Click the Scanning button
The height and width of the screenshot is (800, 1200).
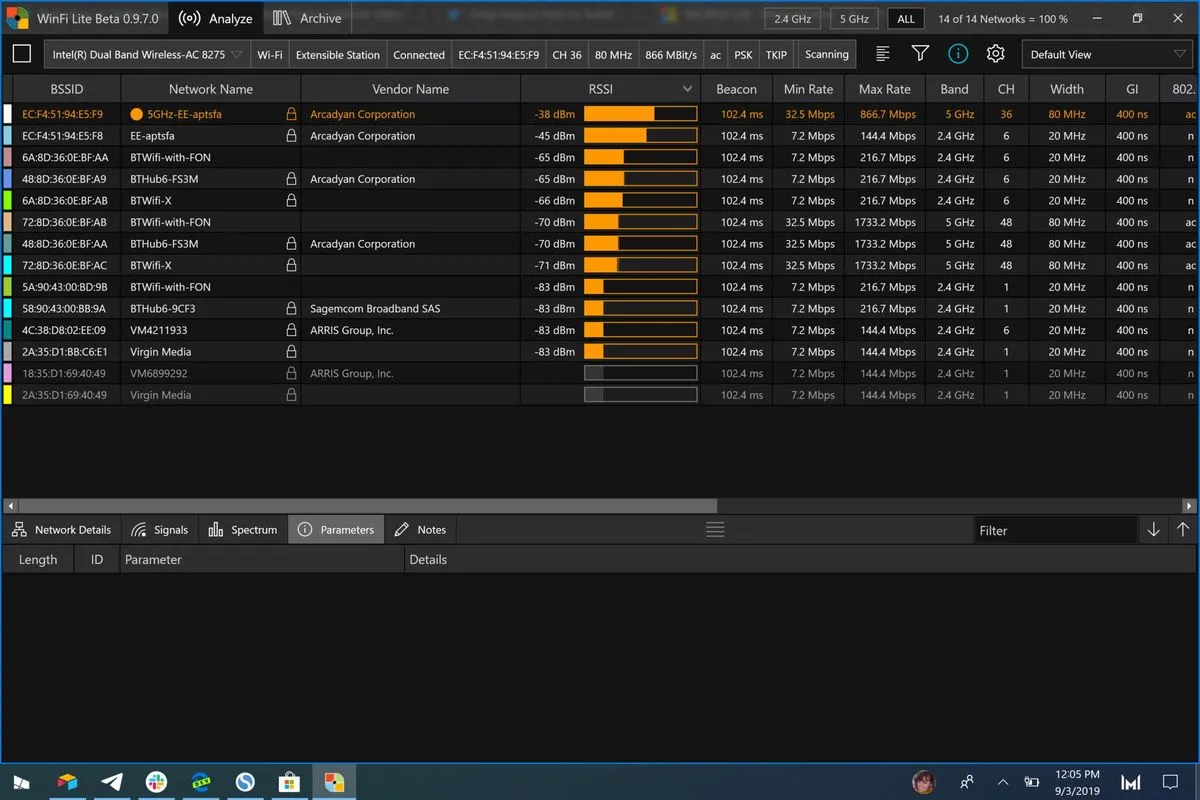[x=827, y=55]
